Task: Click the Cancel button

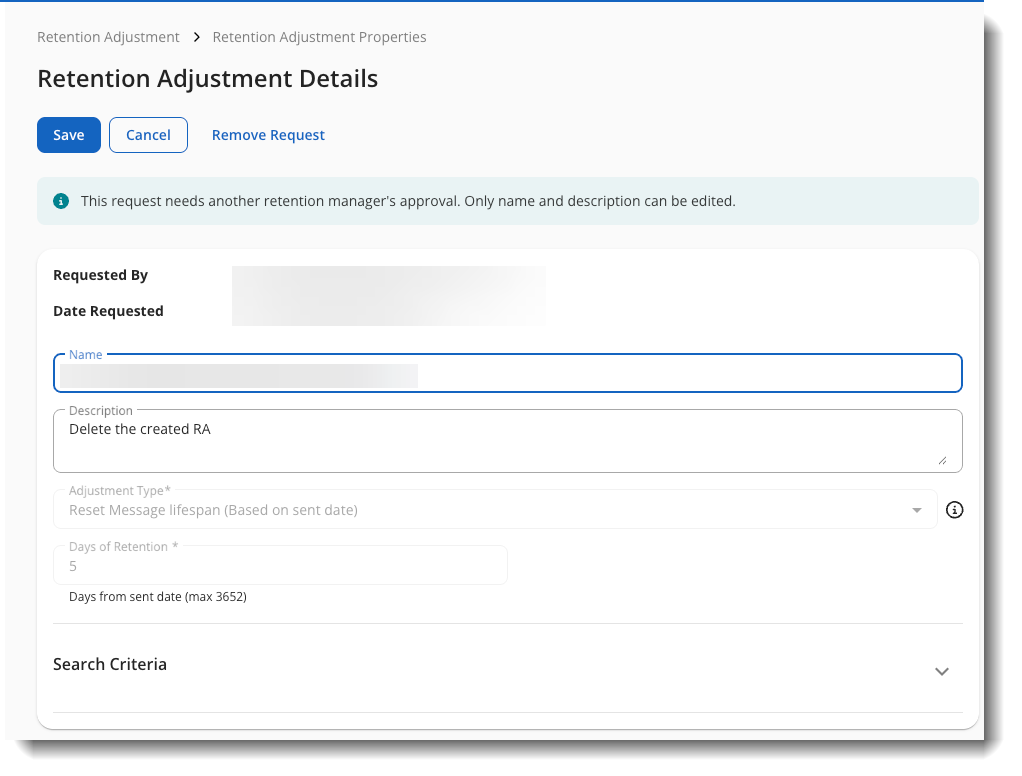Action: [148, 135]
